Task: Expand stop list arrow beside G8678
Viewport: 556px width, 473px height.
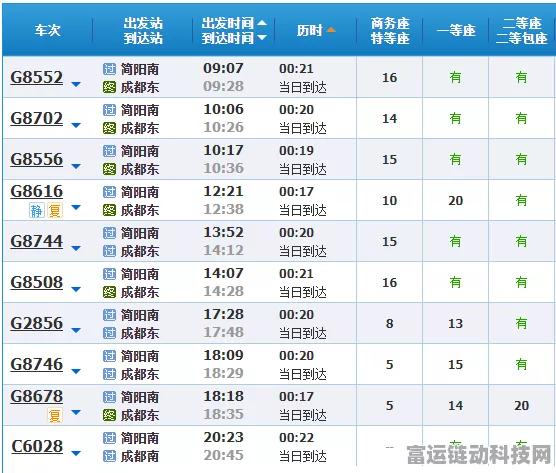Action: tap(76, 412)
